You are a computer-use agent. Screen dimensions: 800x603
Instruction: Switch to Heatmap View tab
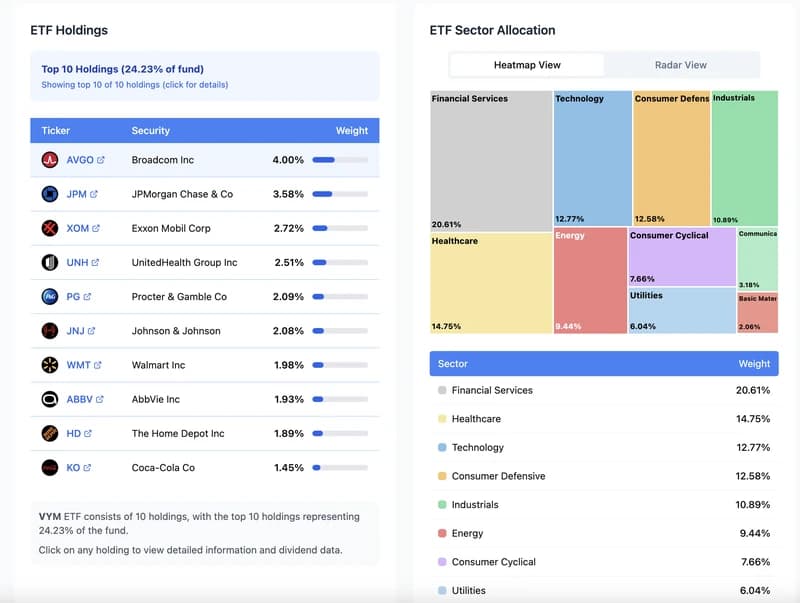(527, 65)
